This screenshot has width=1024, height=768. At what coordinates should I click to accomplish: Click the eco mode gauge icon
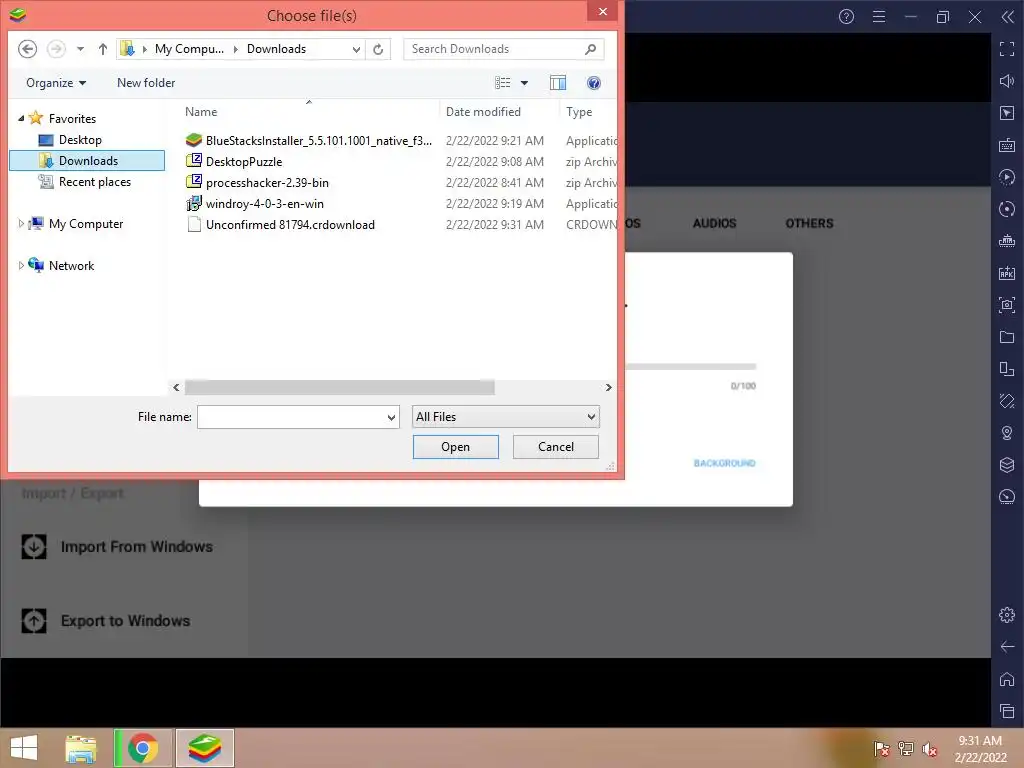point(1006,497)
